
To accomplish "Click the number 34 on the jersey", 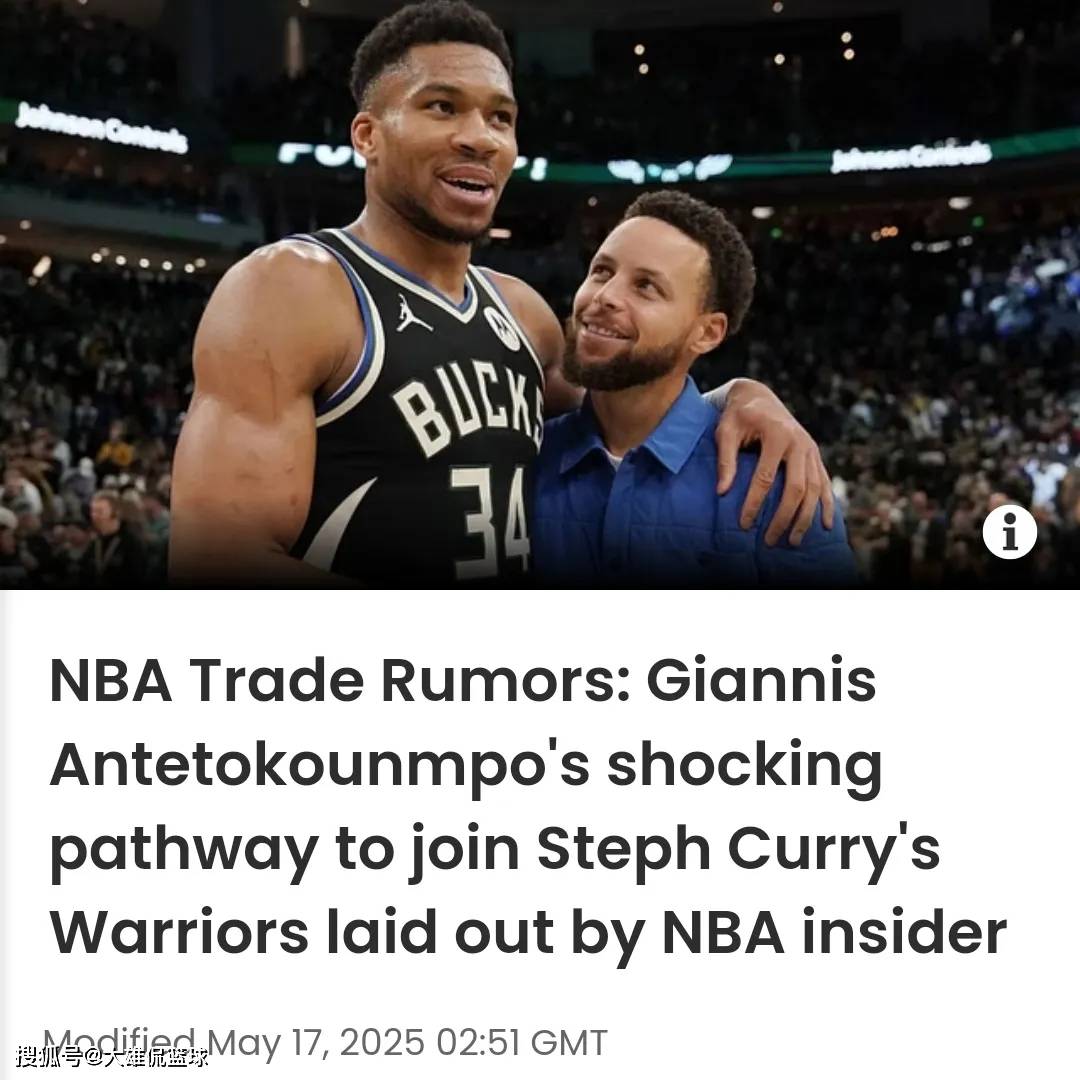I will click(490, 519).
